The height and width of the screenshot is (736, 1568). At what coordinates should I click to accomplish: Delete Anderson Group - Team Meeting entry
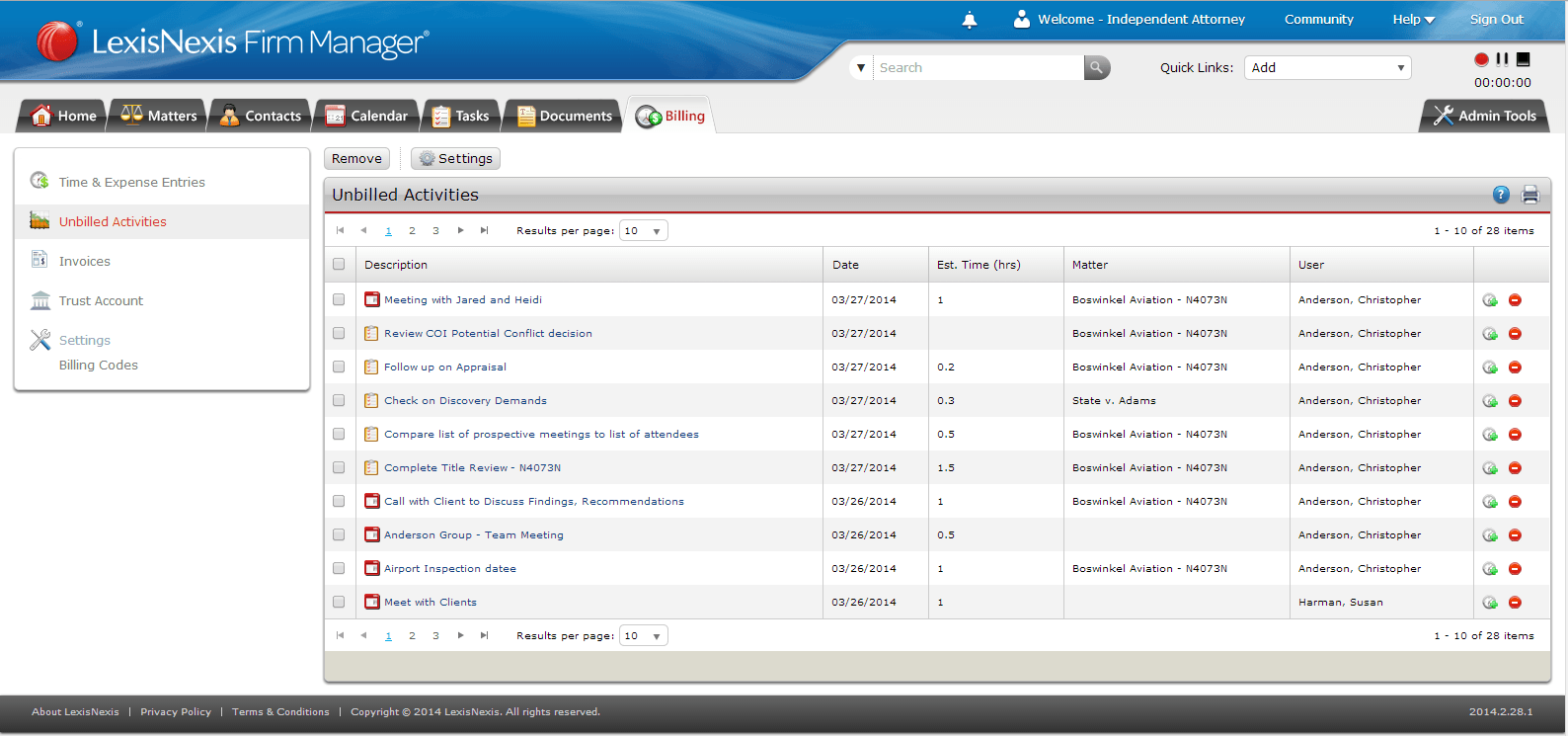point(1515,535)
